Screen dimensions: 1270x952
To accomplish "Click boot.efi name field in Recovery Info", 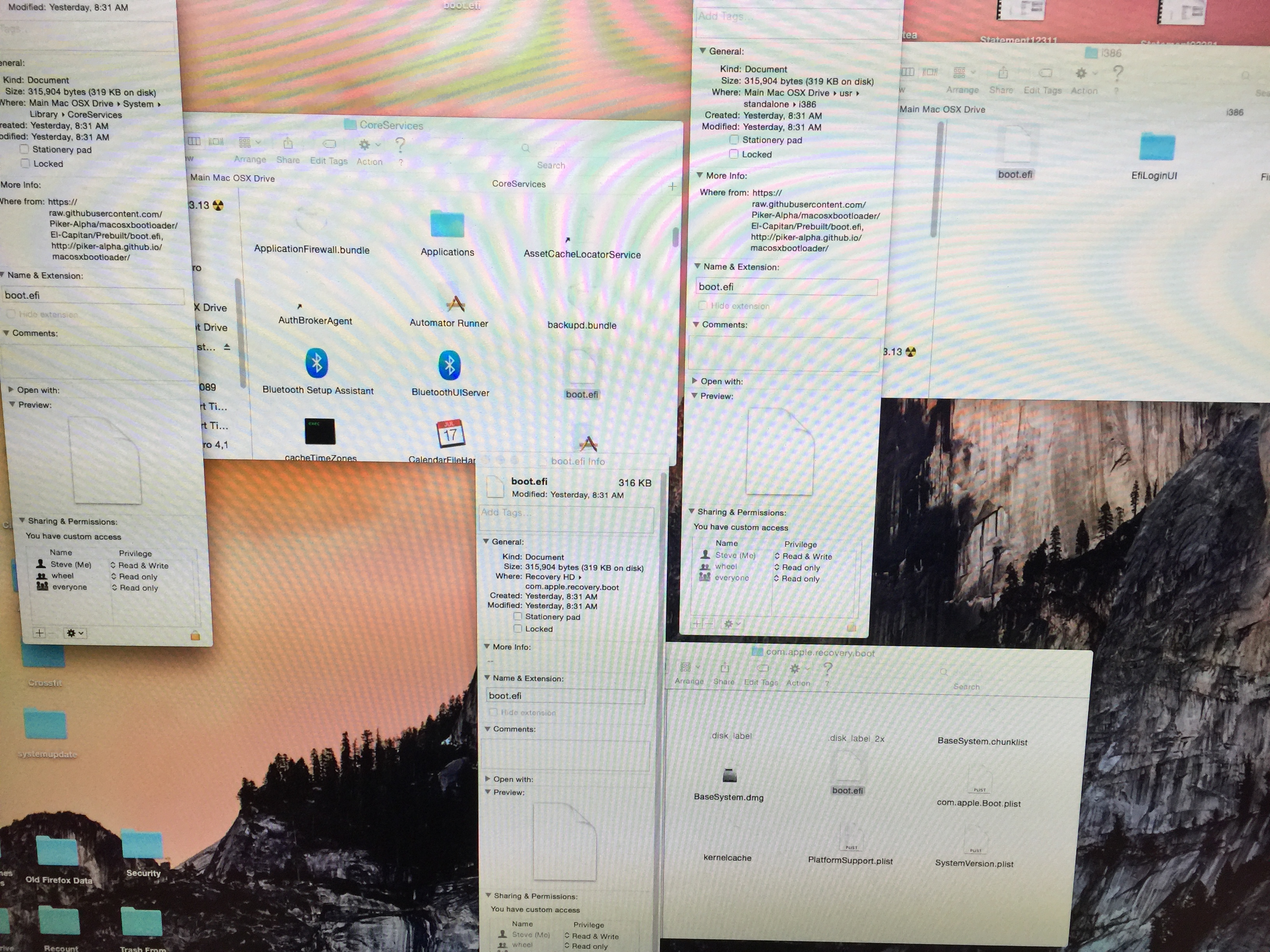I will pos(565,695).
